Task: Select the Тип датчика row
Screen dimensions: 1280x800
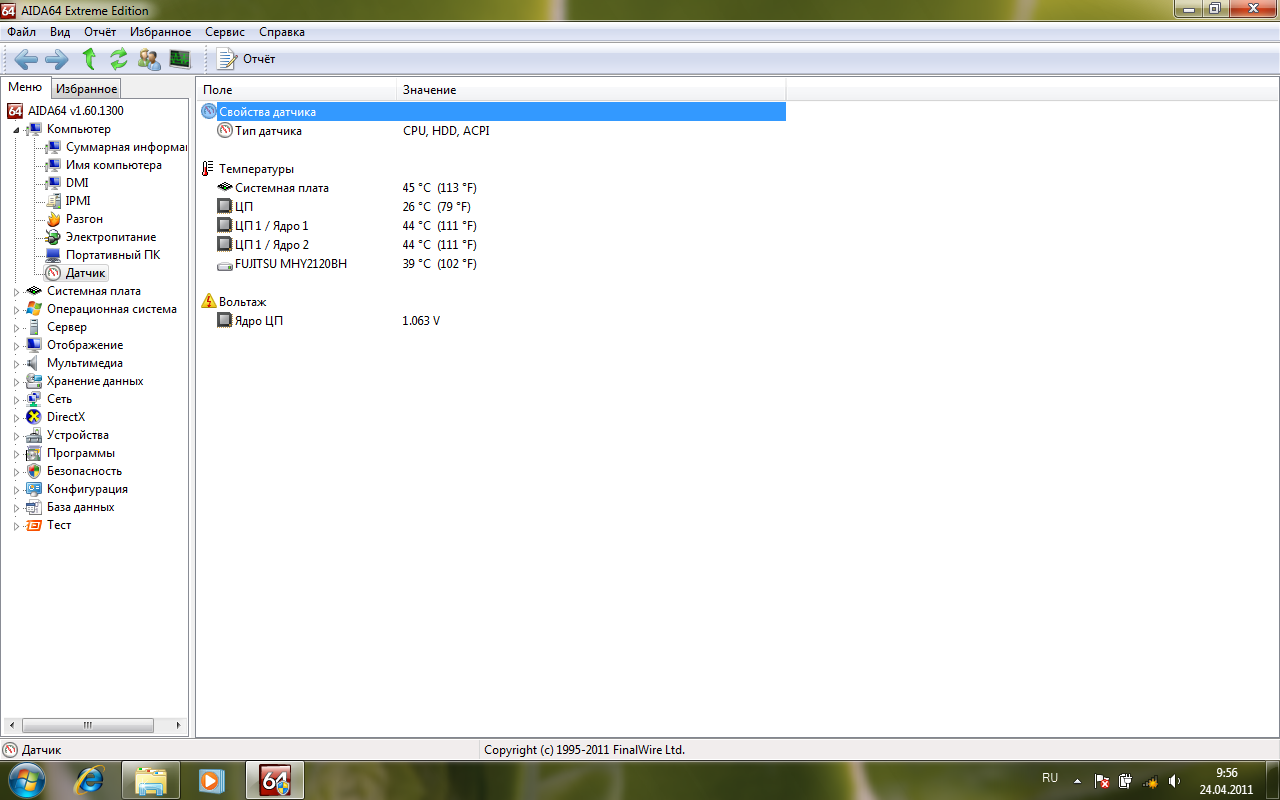Action: [x=492, y=131]
